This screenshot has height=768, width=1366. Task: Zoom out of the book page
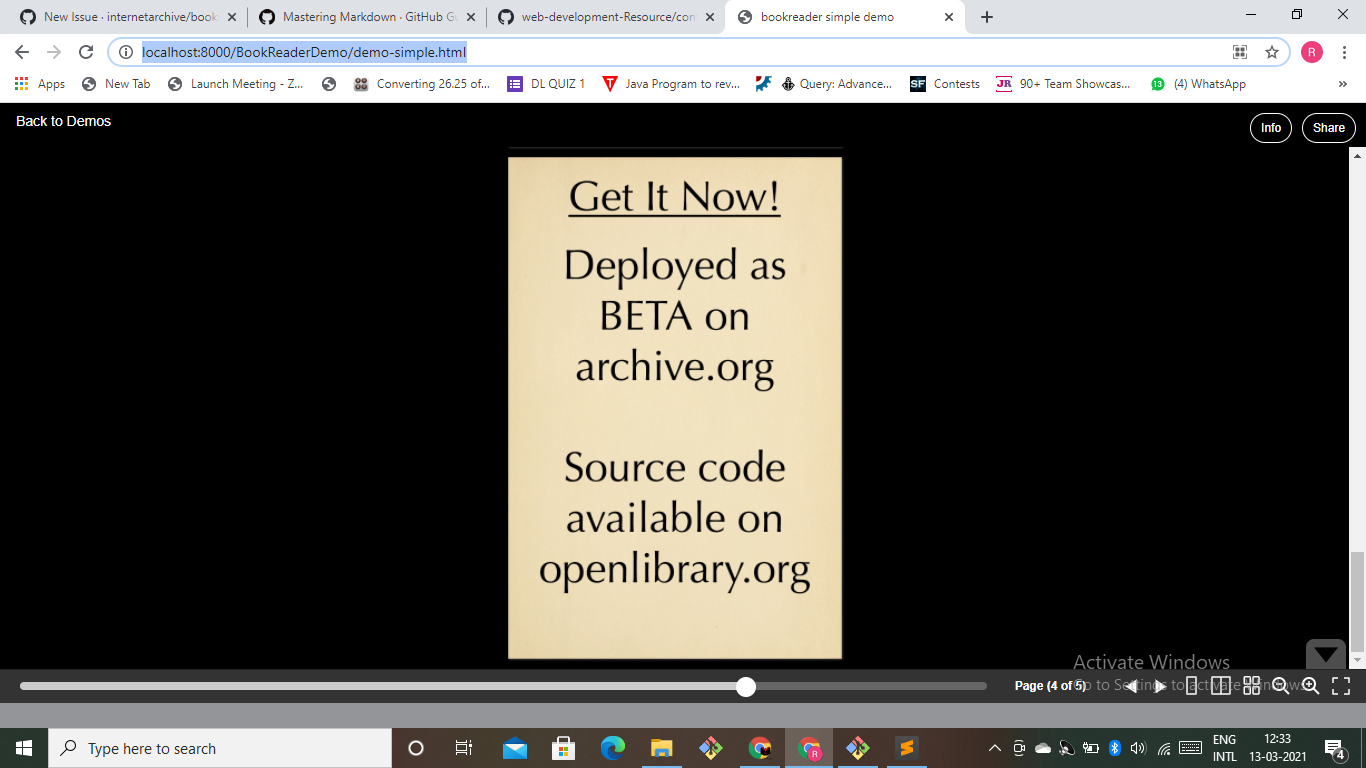[1281, 686]
